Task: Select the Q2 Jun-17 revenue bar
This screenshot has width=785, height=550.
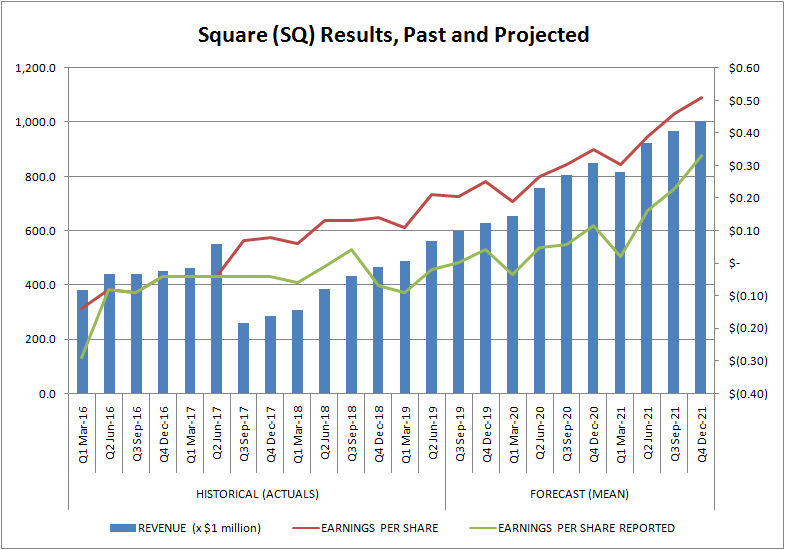Action: click(217, 319)
